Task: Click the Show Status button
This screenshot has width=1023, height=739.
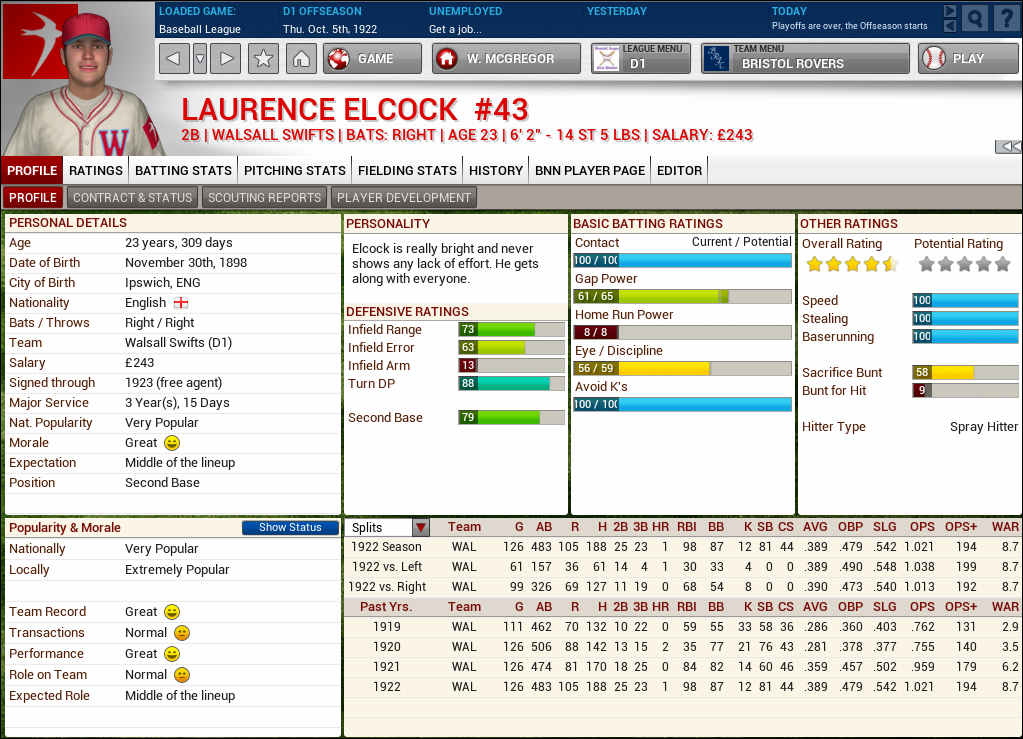Action: 290,527
